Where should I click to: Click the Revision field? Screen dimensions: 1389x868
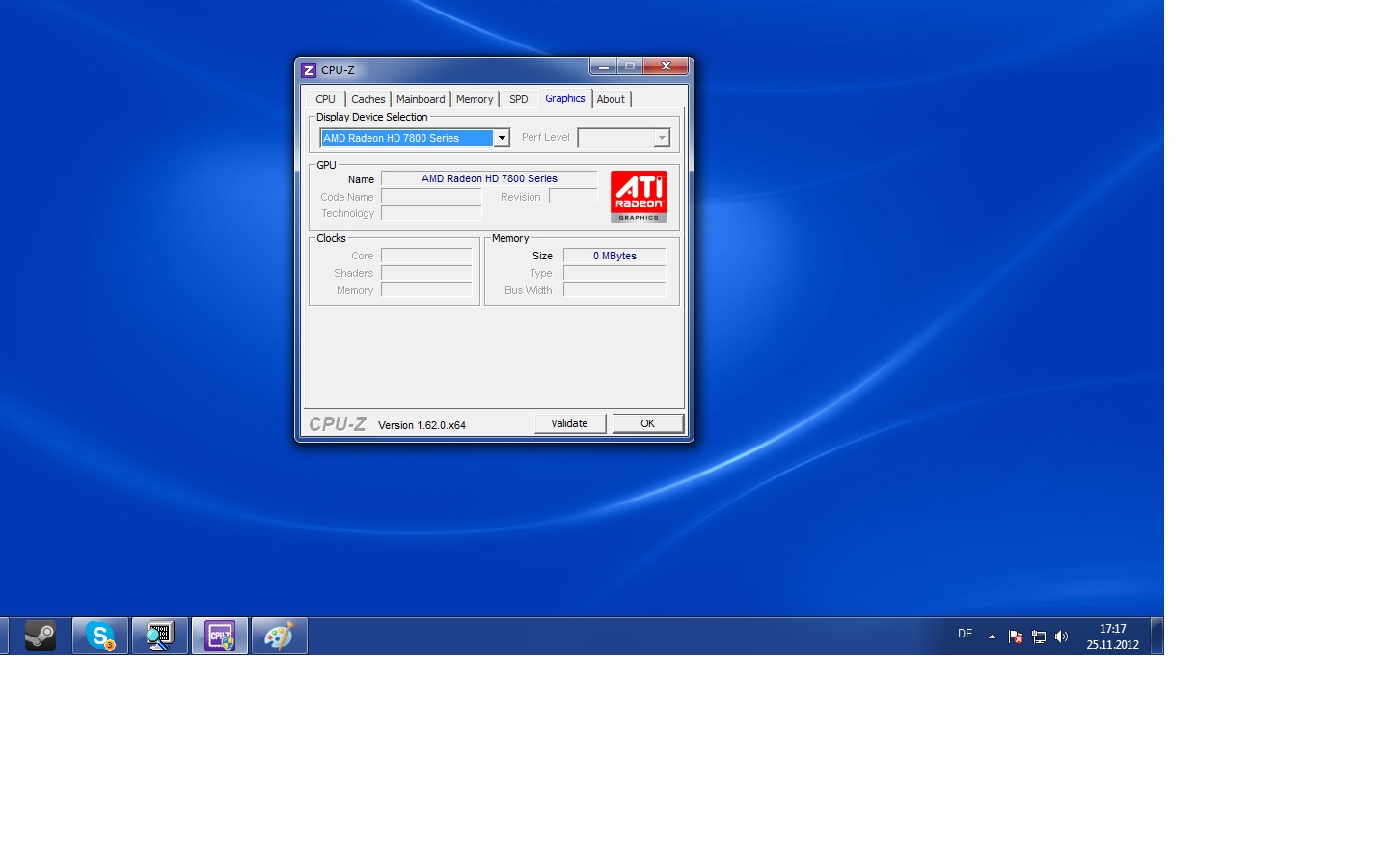pos(573,196)
